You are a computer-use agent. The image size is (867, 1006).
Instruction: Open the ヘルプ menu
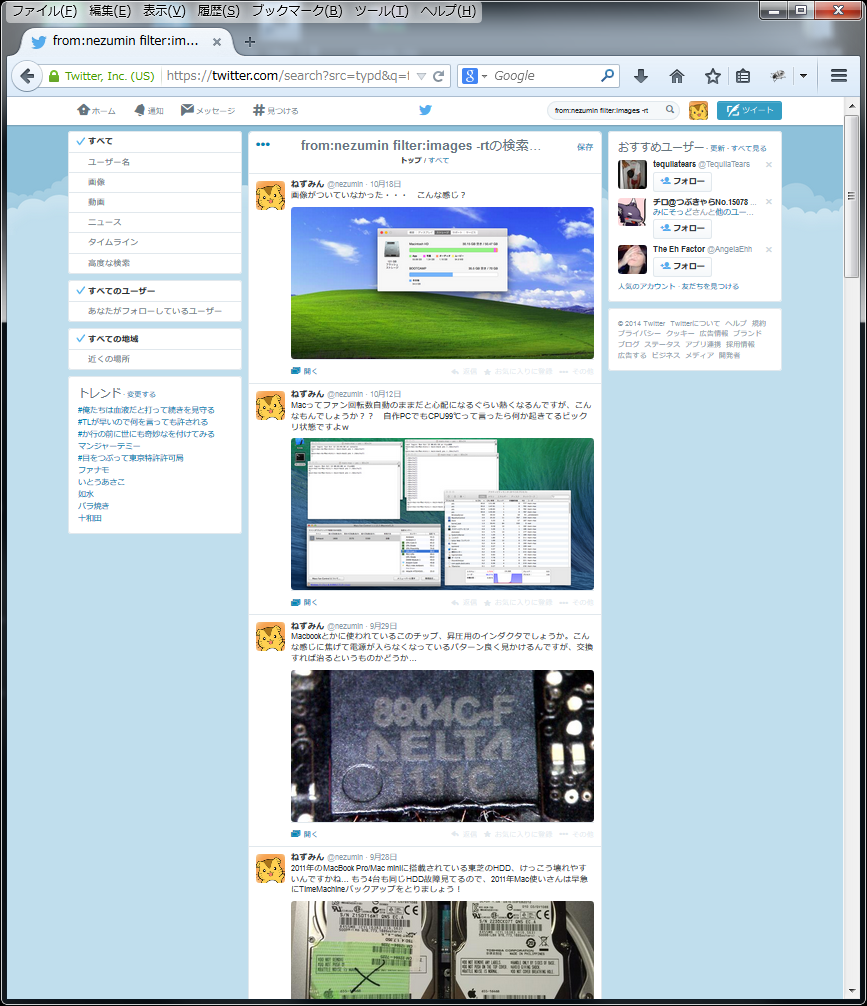(x=449, y=11)
